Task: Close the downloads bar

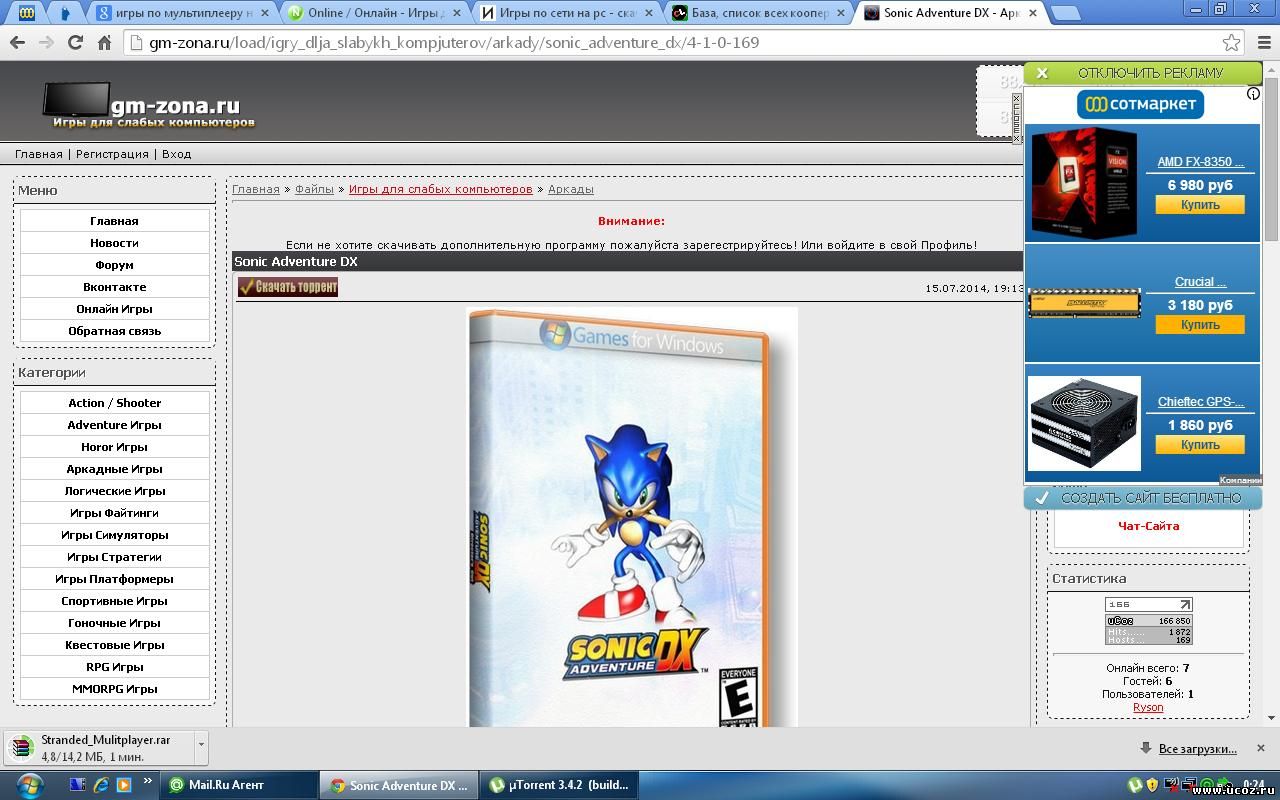Action: point(1260,748)
